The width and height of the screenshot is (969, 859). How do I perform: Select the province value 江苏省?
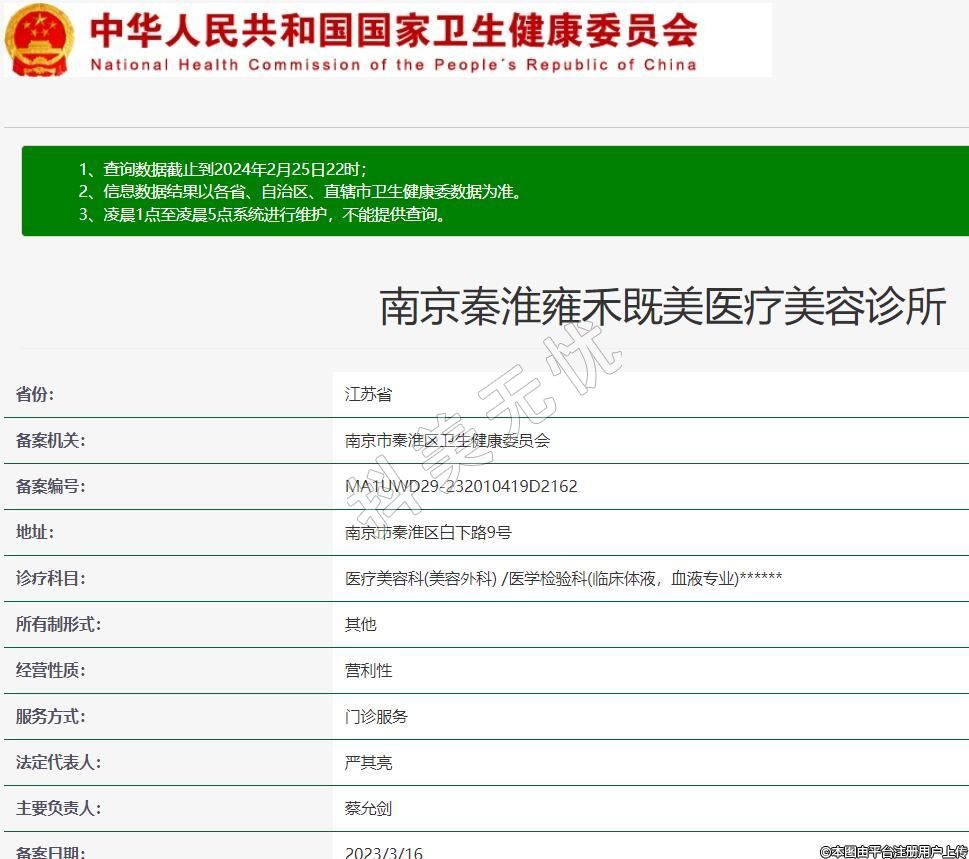pos(368,394)
